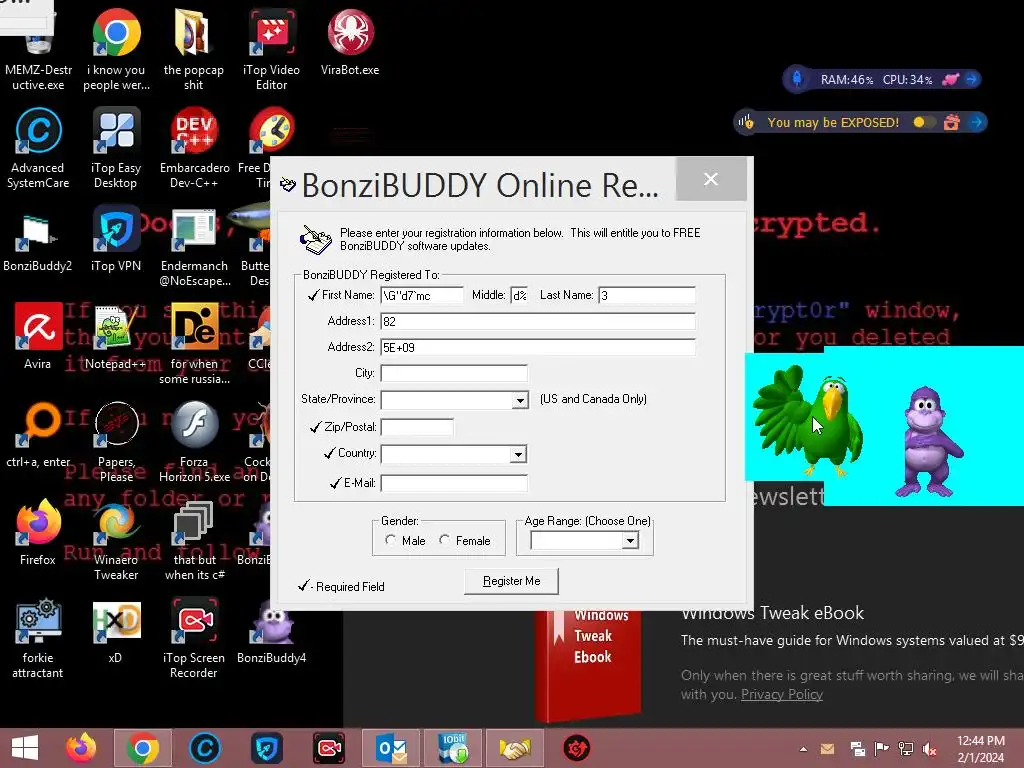Image resolution: width=1024 pixels, height=768 pixels.
Task: Open Firefox from the taskbar
Action: click(81, 748)
